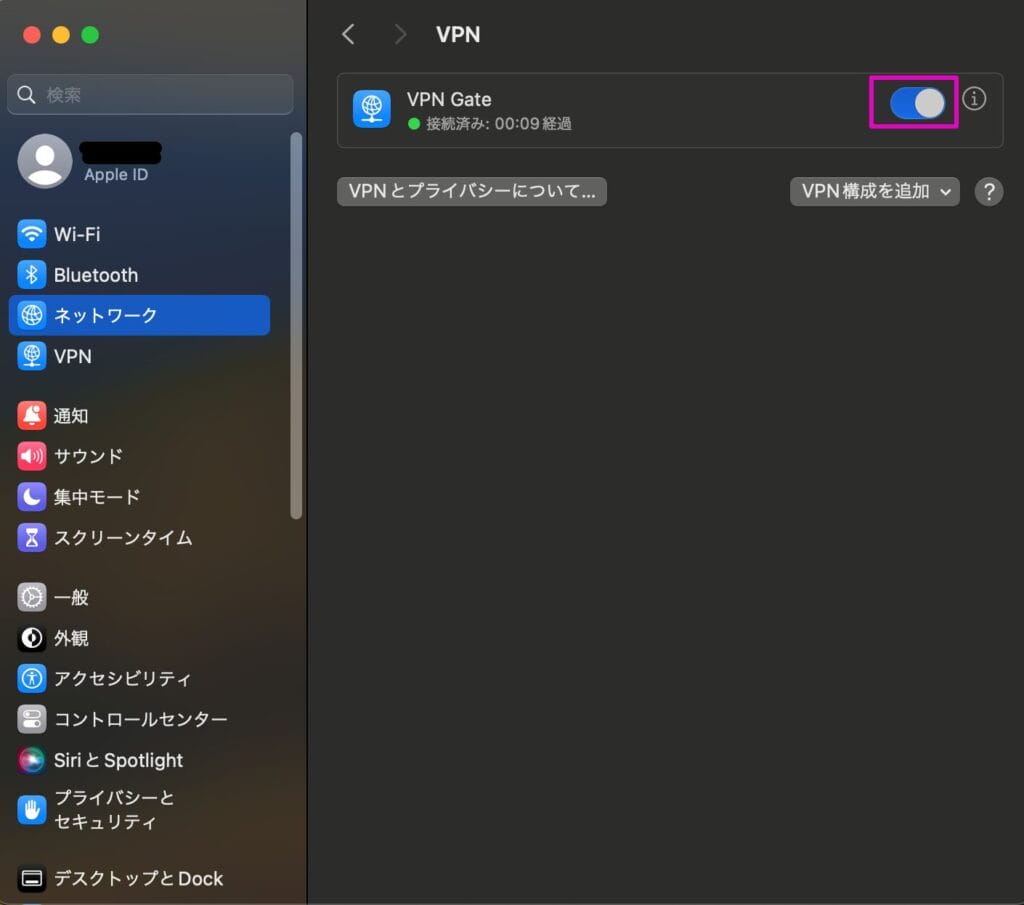Open VPN Gate info details button
The image size is (1024, 905).
point(974,99)
